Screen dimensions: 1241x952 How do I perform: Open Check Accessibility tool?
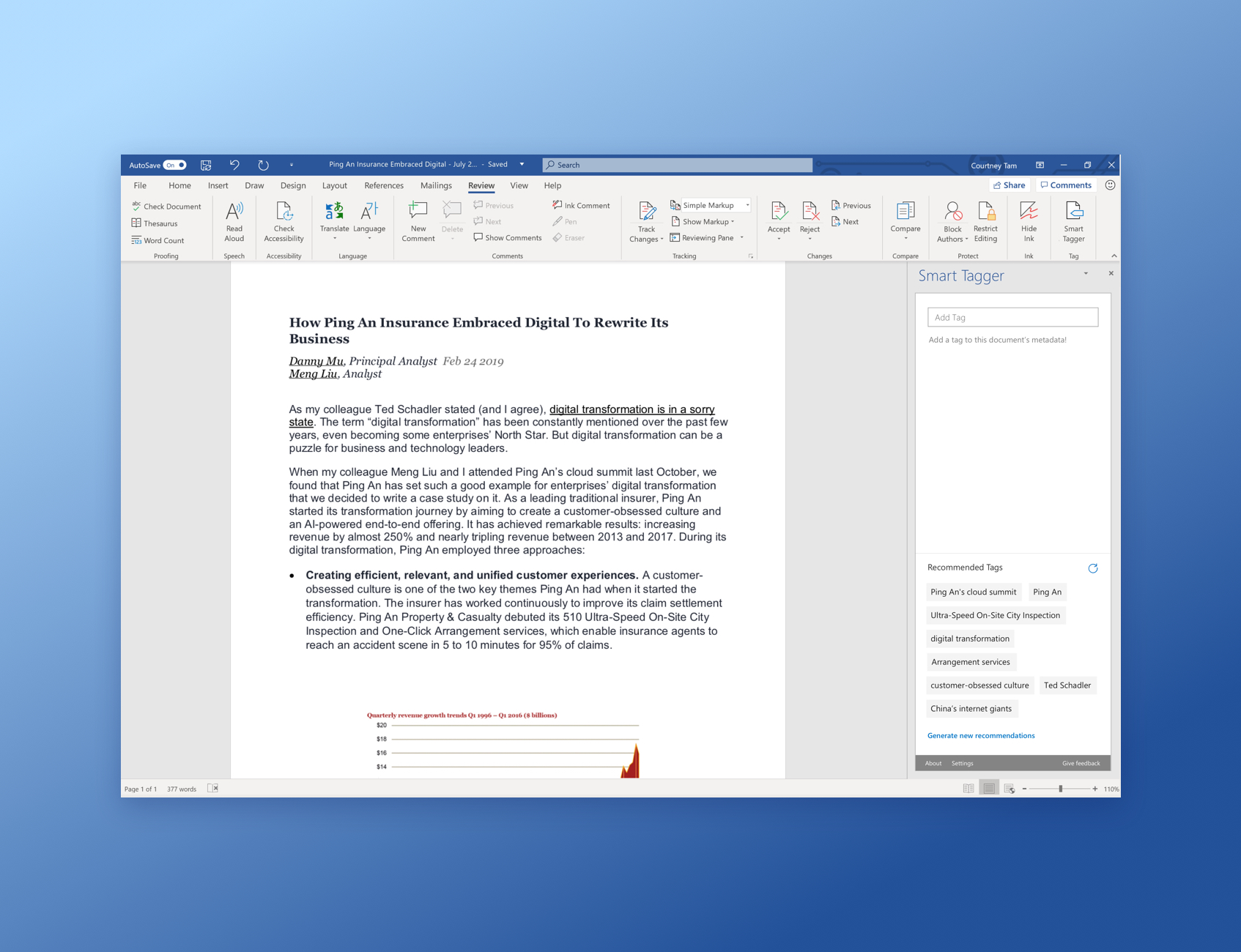[284, 220]
